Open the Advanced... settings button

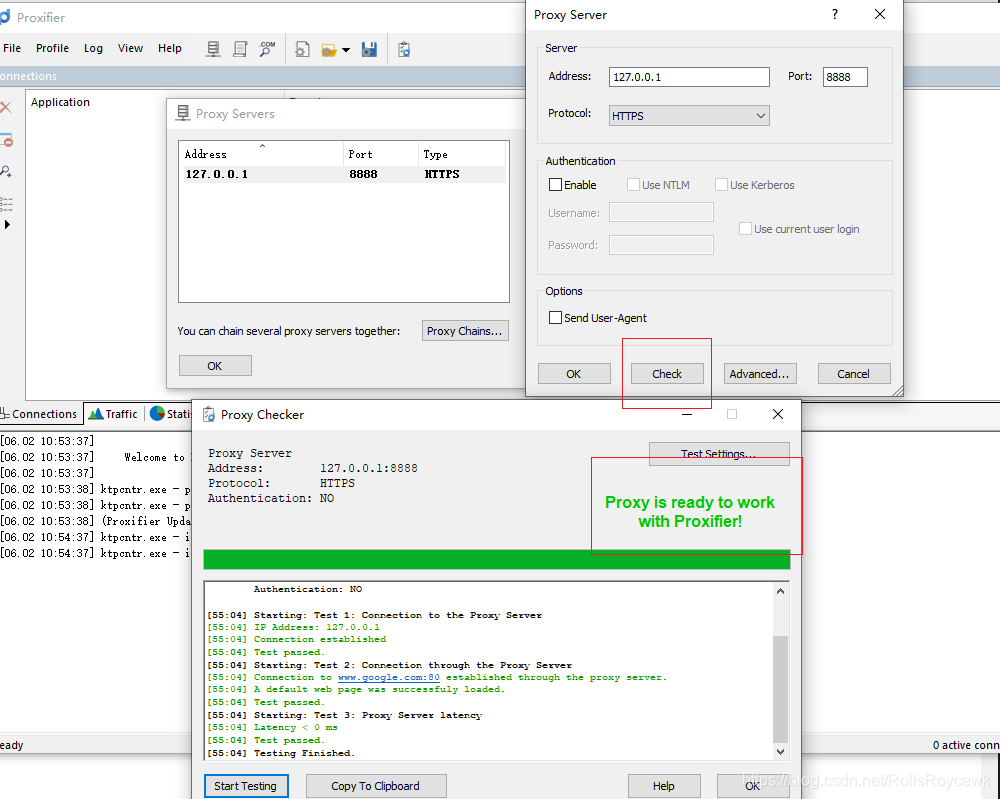pos(759,374)
